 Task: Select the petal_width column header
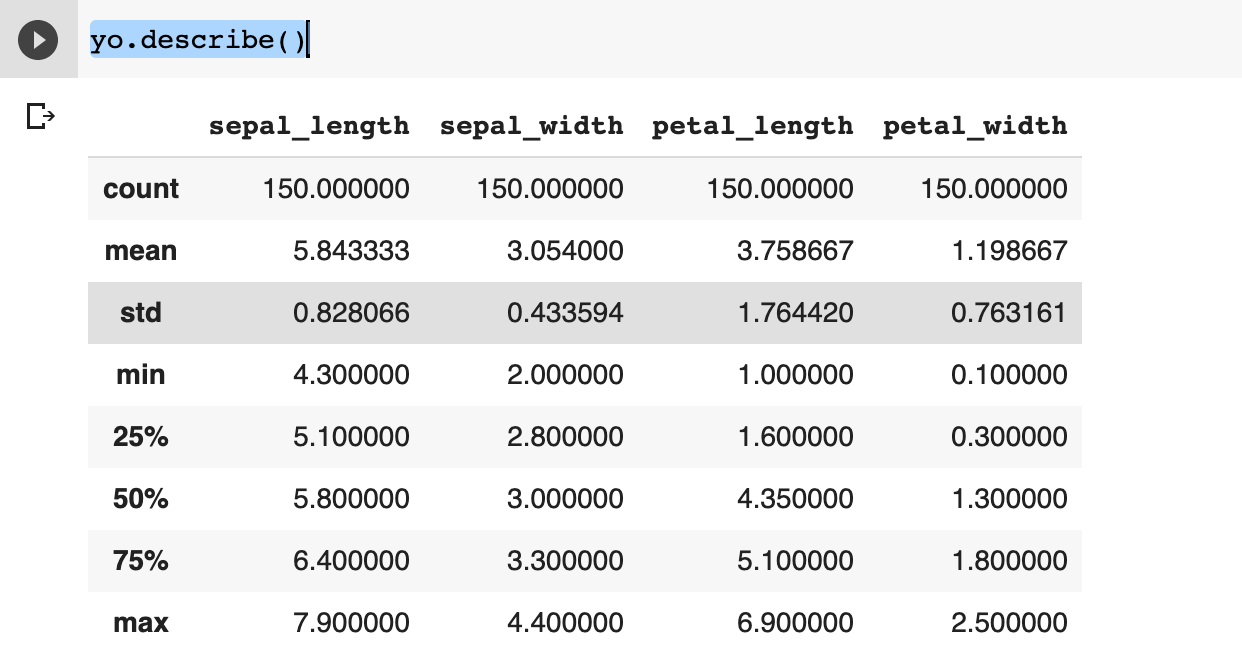coord(975,126)
